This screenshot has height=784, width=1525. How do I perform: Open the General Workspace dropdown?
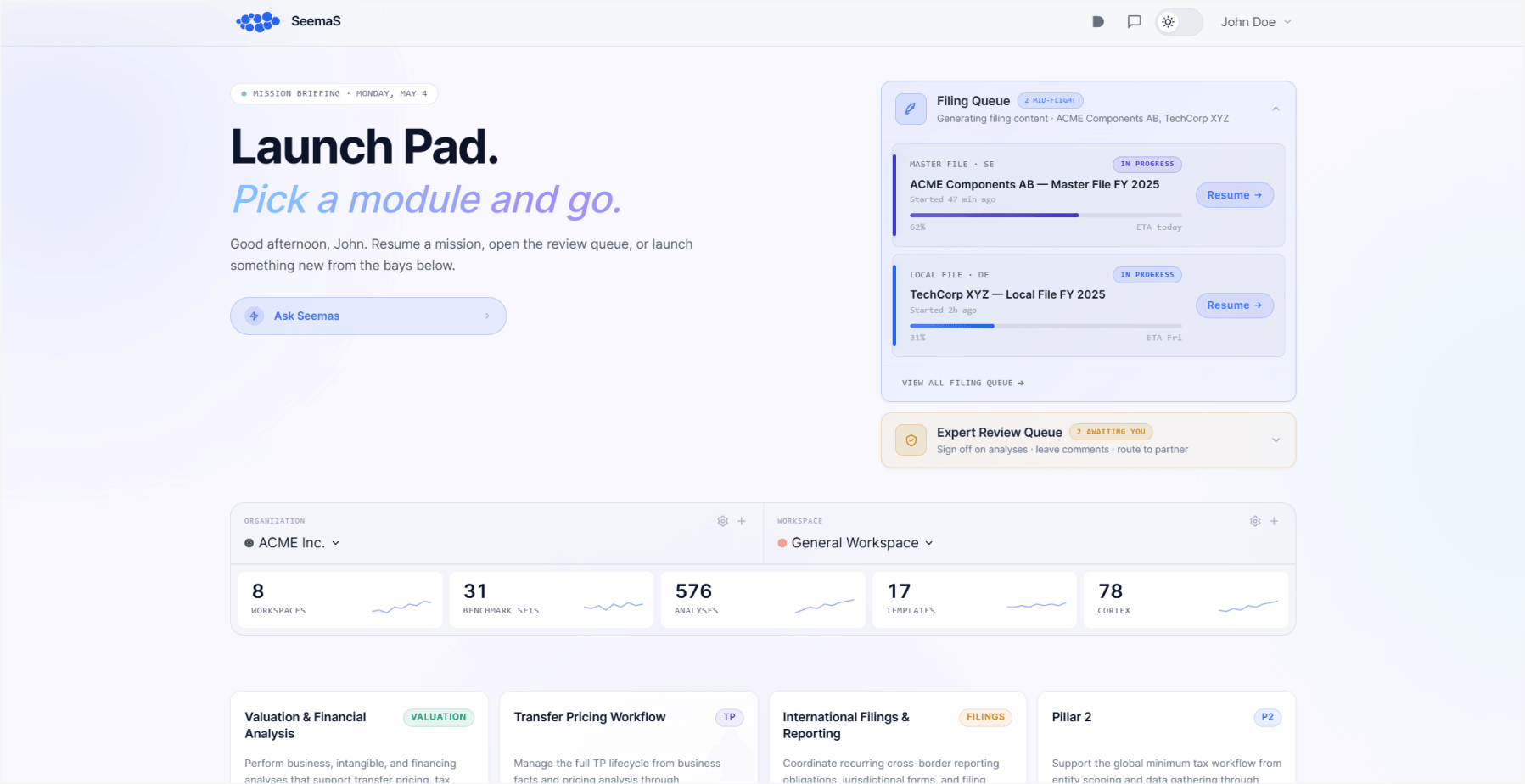[855, 543]
